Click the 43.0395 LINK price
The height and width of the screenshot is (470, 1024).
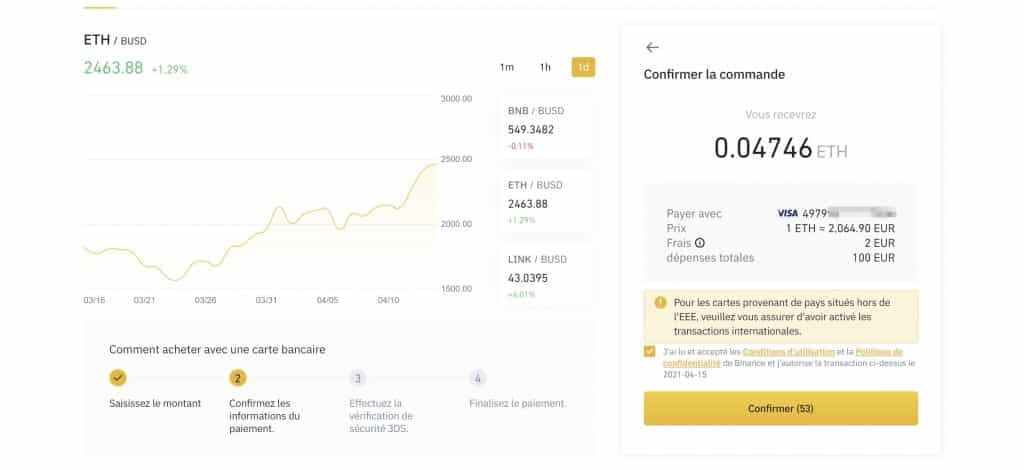528,278
